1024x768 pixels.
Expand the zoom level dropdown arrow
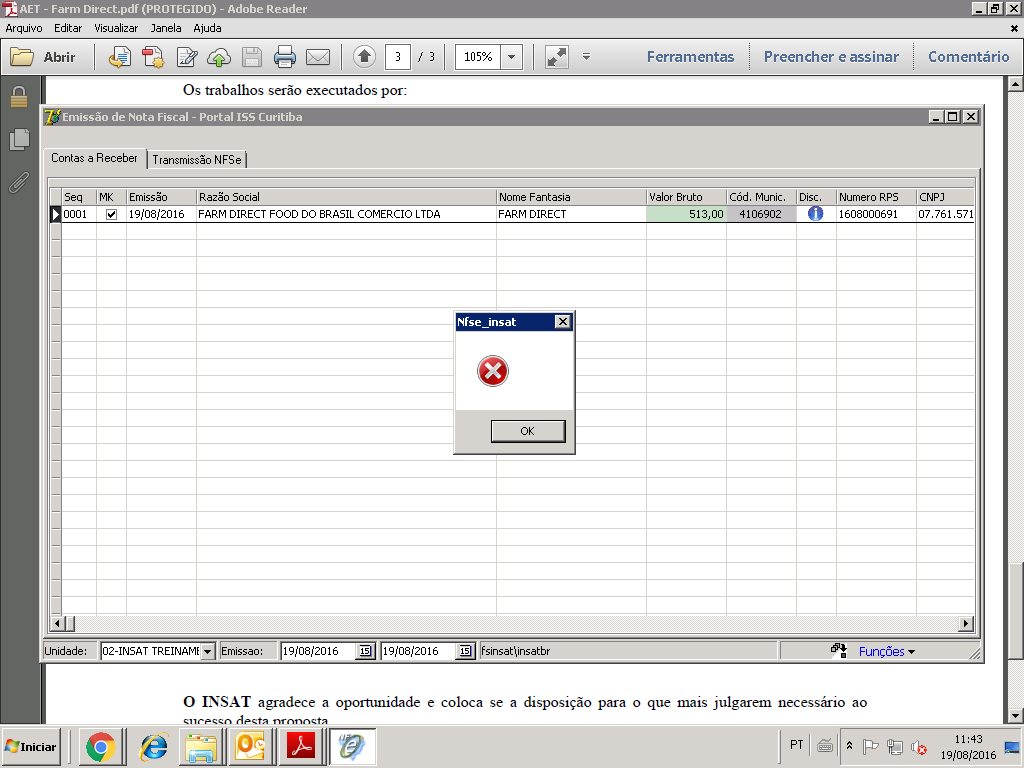(511, 57)
